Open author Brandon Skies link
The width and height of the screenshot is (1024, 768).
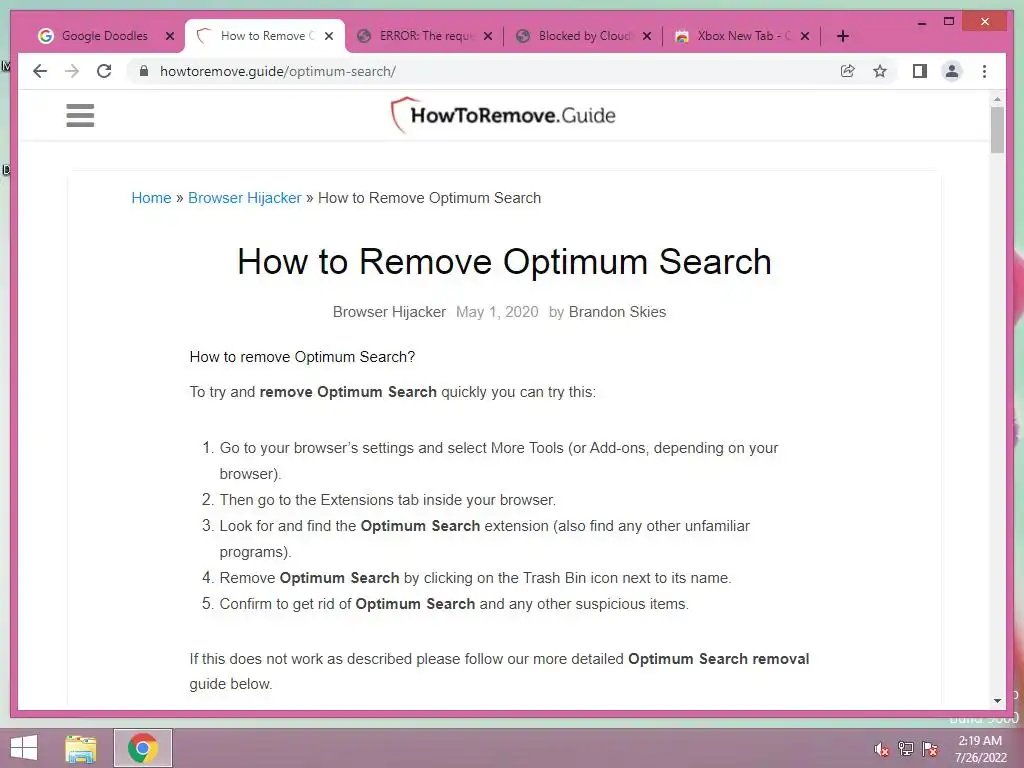pos(617,312)
